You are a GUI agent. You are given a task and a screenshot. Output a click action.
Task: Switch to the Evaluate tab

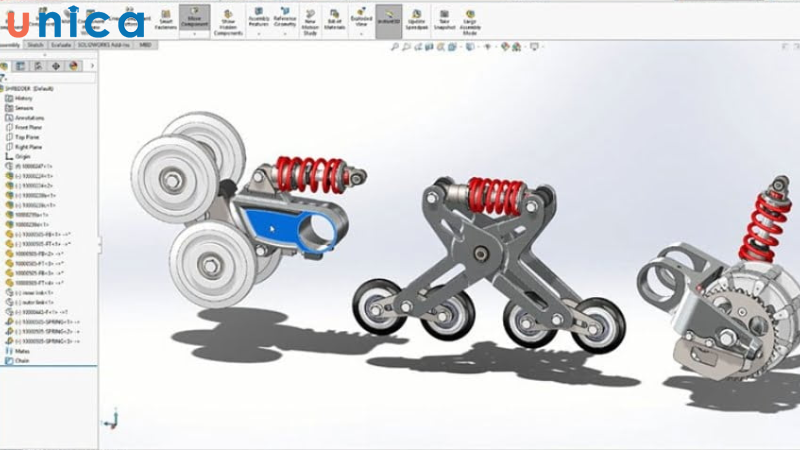pos(61,45)
